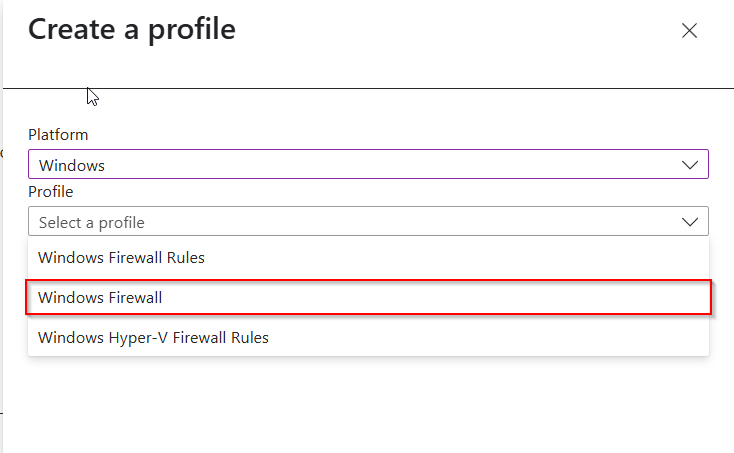Image resolution: width=734 pixels, height=453 pixels.
Task: Click the Profile field label
Action: pos(51,191)
